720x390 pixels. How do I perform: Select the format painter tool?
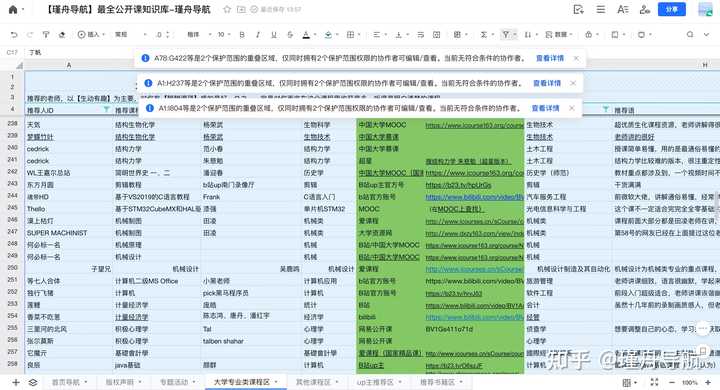[x=46, y=34]
